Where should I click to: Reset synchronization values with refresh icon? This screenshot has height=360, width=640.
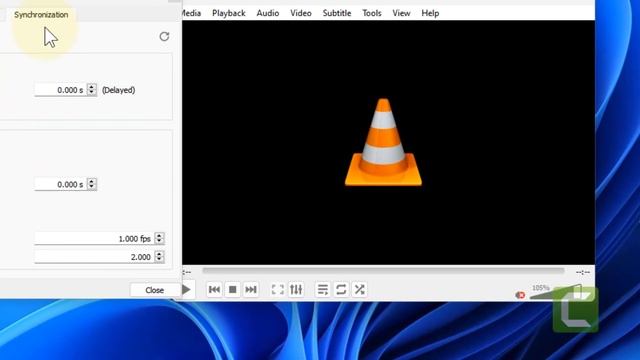[x=164, y=37]
